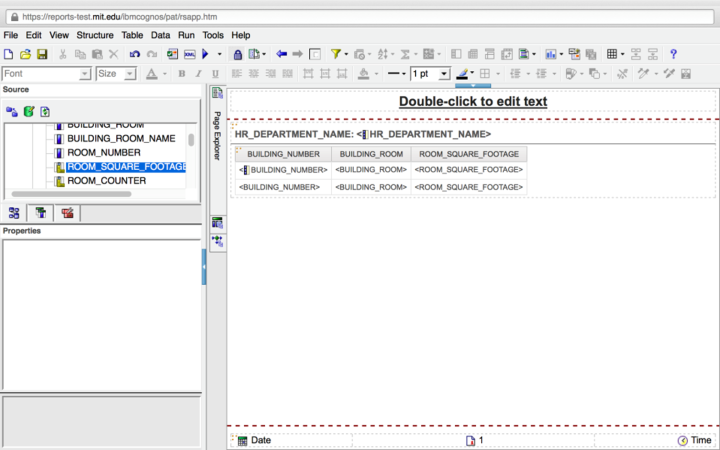Open the Help question mark icon
720x450 pixels.
[673, 54]
